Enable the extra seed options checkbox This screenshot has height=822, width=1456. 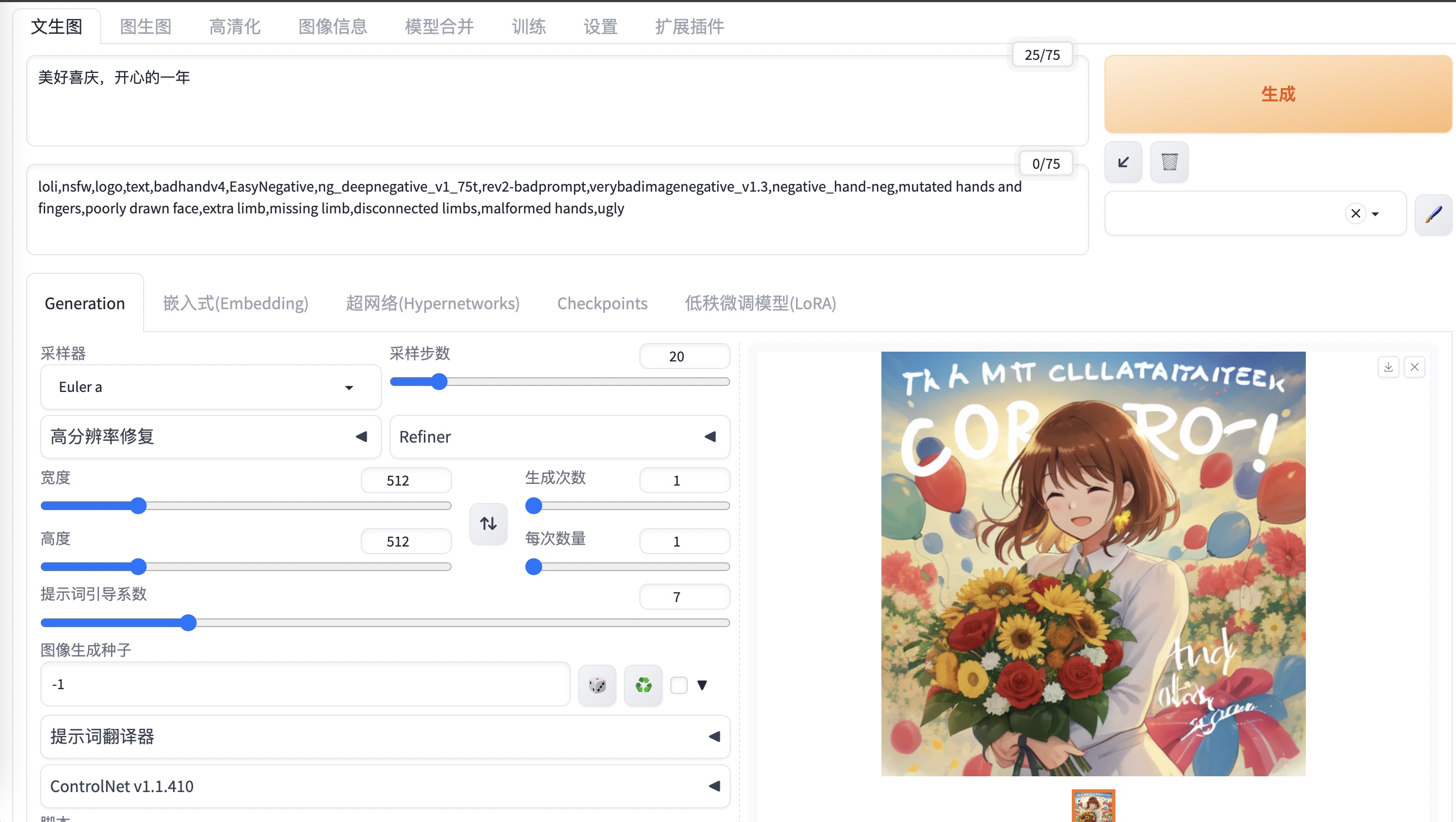[x=678, y=685]
